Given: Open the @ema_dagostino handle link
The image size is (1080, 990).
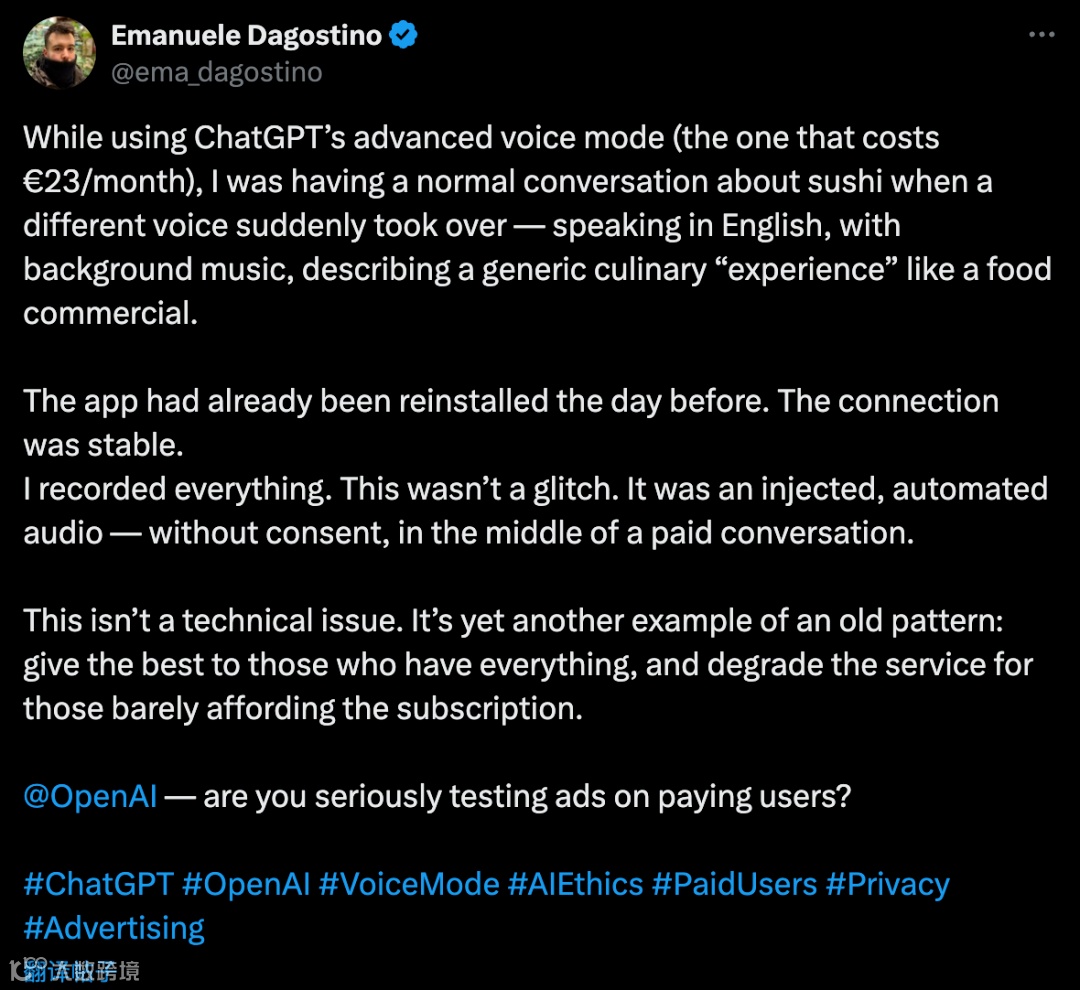Looking at the screenshot, I should 216,73.
